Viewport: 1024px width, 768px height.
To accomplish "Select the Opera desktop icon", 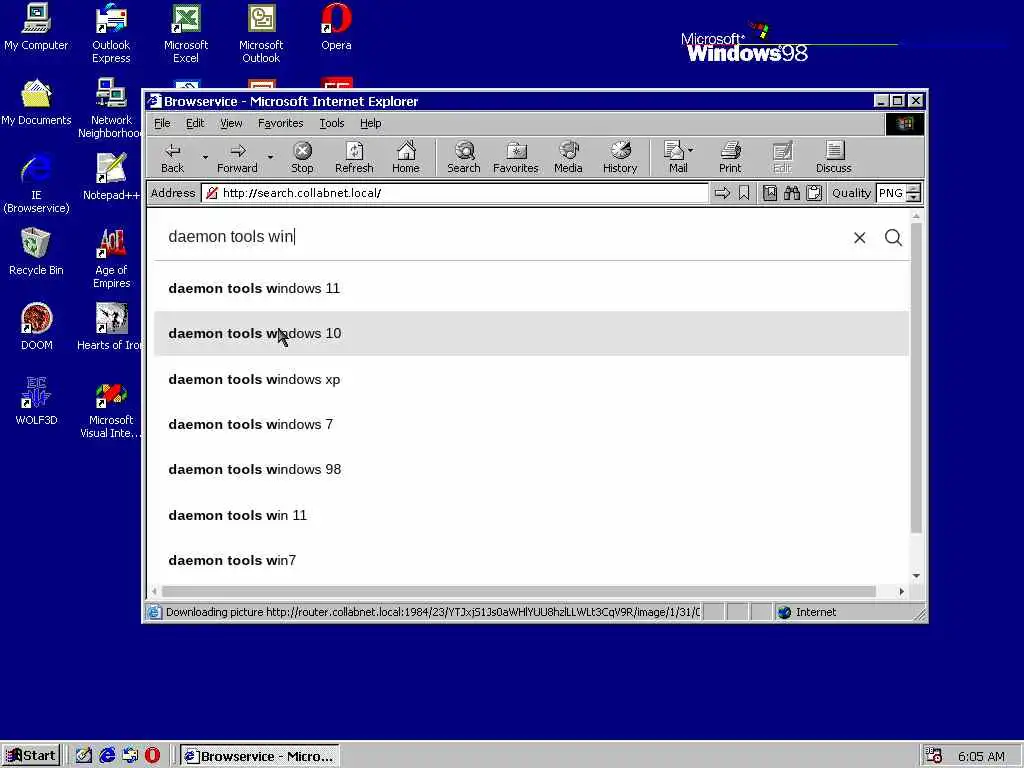I will click(x=336, y=27).
